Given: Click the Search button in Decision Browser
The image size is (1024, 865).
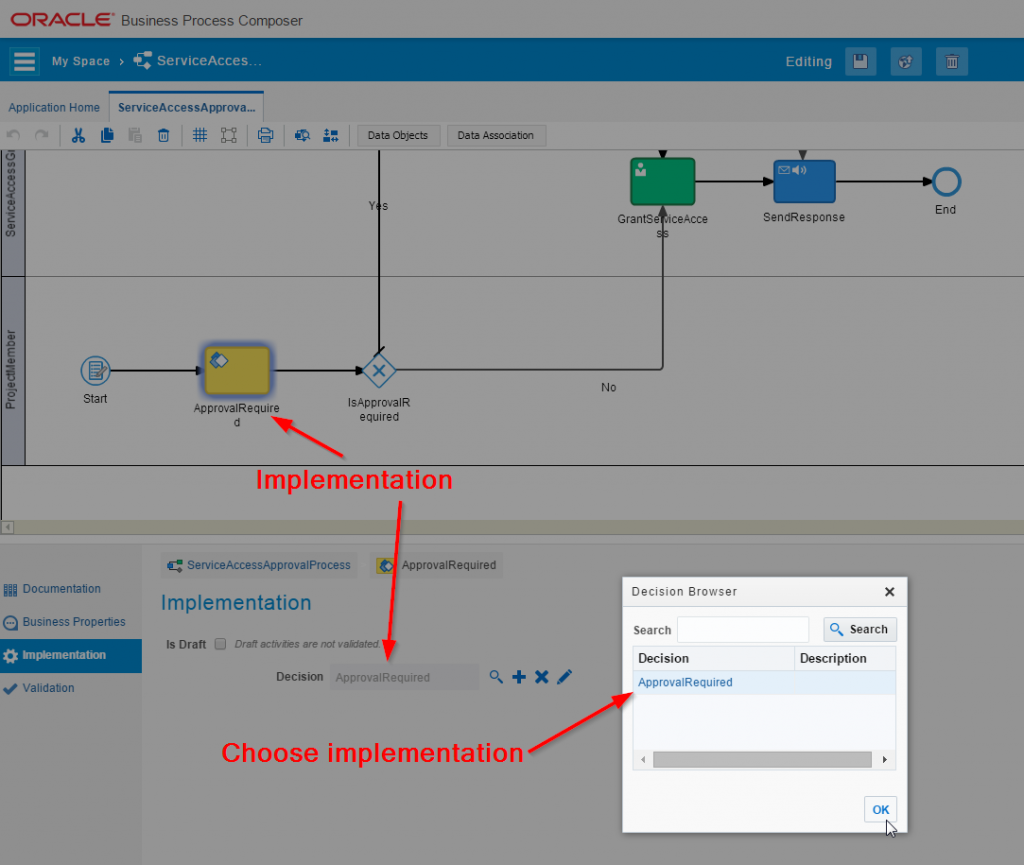Looking at the screenshot, I should tap(860, 629).
